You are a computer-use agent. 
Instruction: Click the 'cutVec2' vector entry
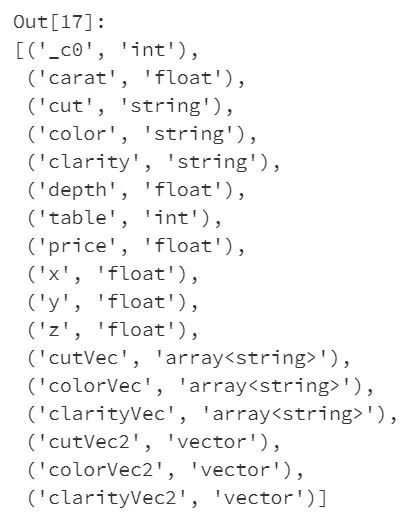click(x=153, y=443)
